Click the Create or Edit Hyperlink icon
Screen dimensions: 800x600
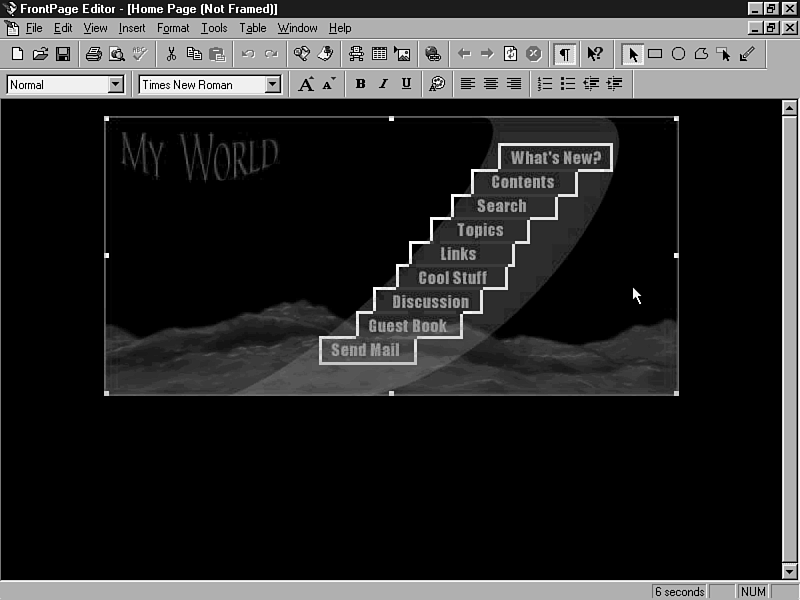pos(433,54)
